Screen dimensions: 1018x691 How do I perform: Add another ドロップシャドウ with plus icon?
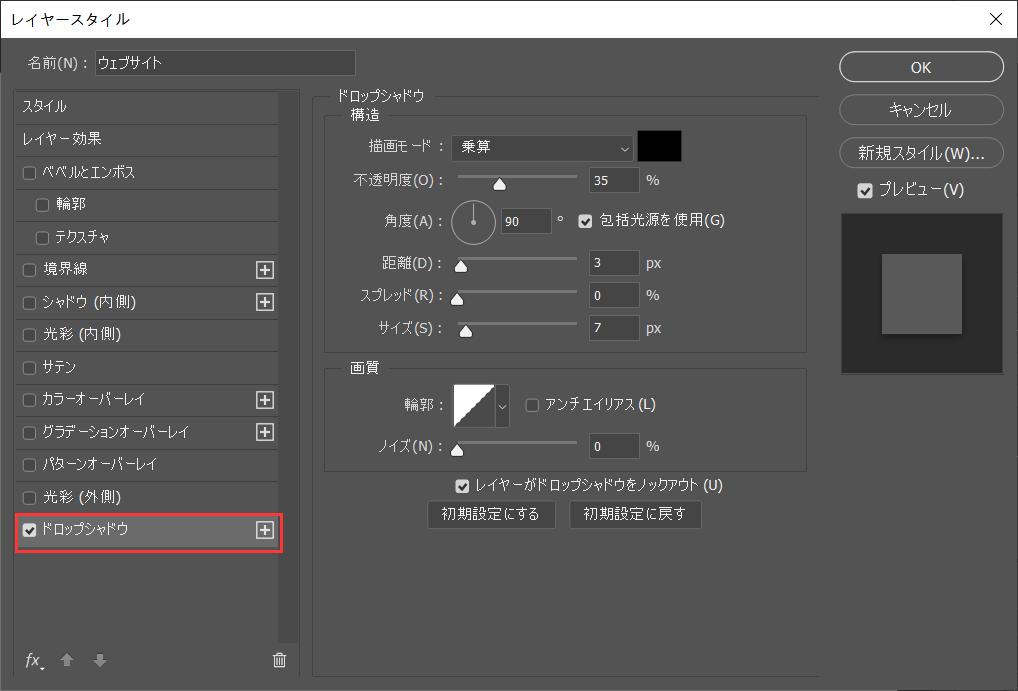point(265,530)
